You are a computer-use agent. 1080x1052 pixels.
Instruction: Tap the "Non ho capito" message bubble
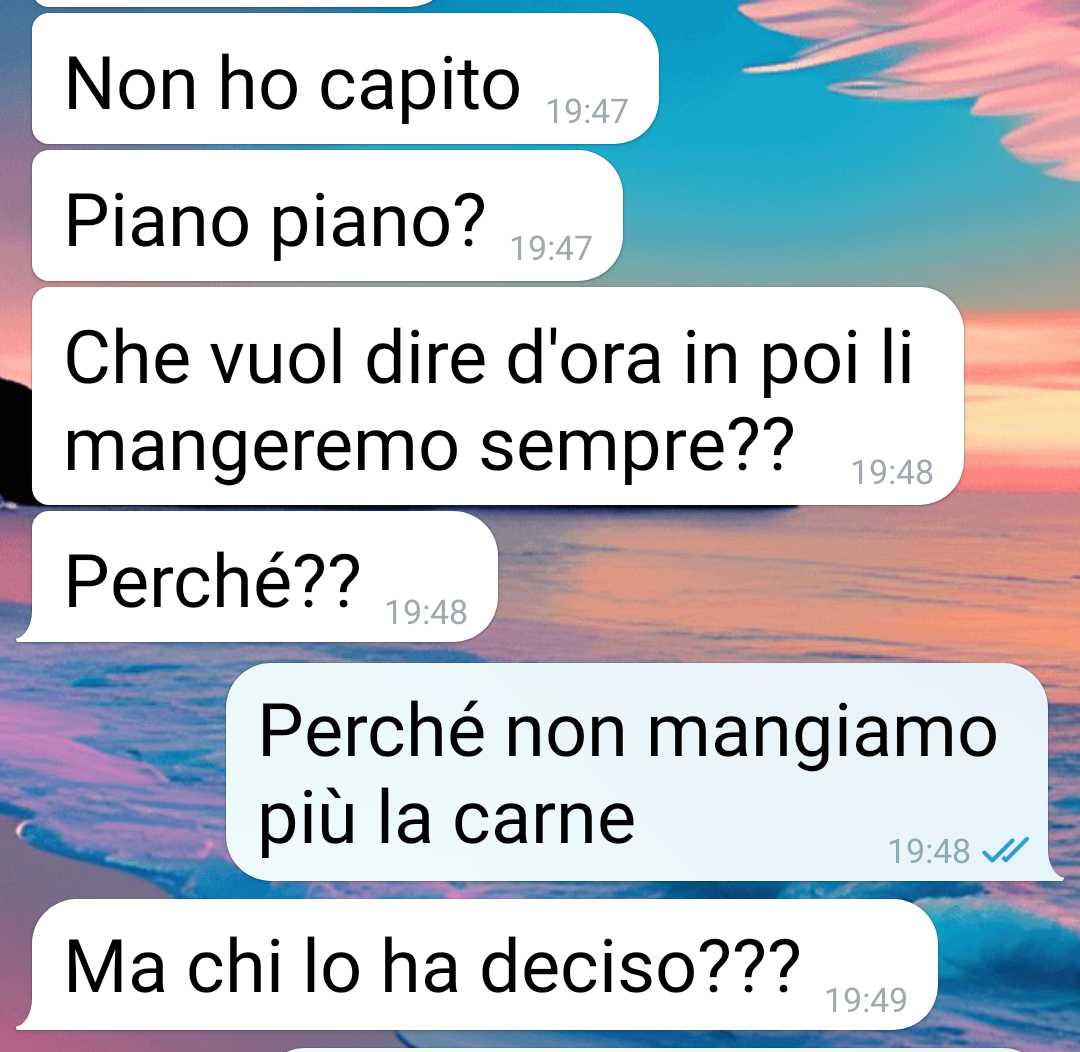pyautogui.click(x=345, y=79)
